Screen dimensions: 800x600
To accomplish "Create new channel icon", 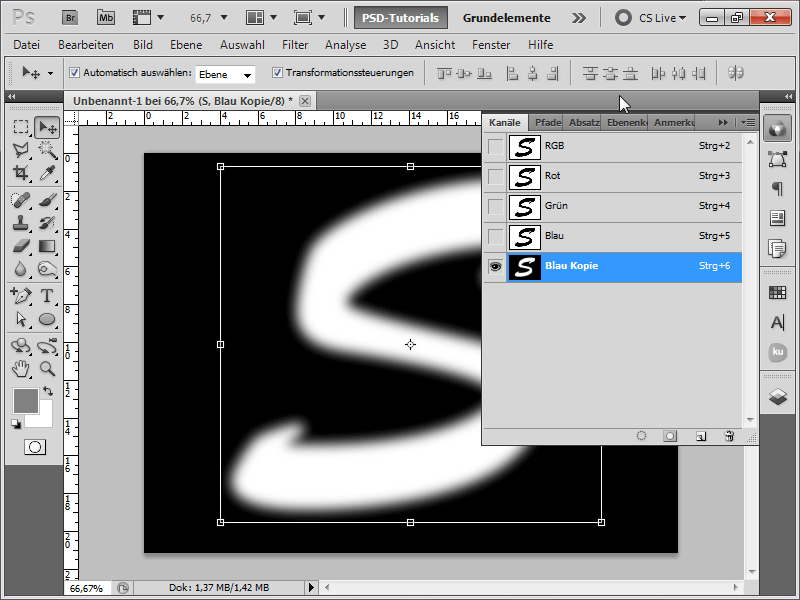I will click(701, 436).
